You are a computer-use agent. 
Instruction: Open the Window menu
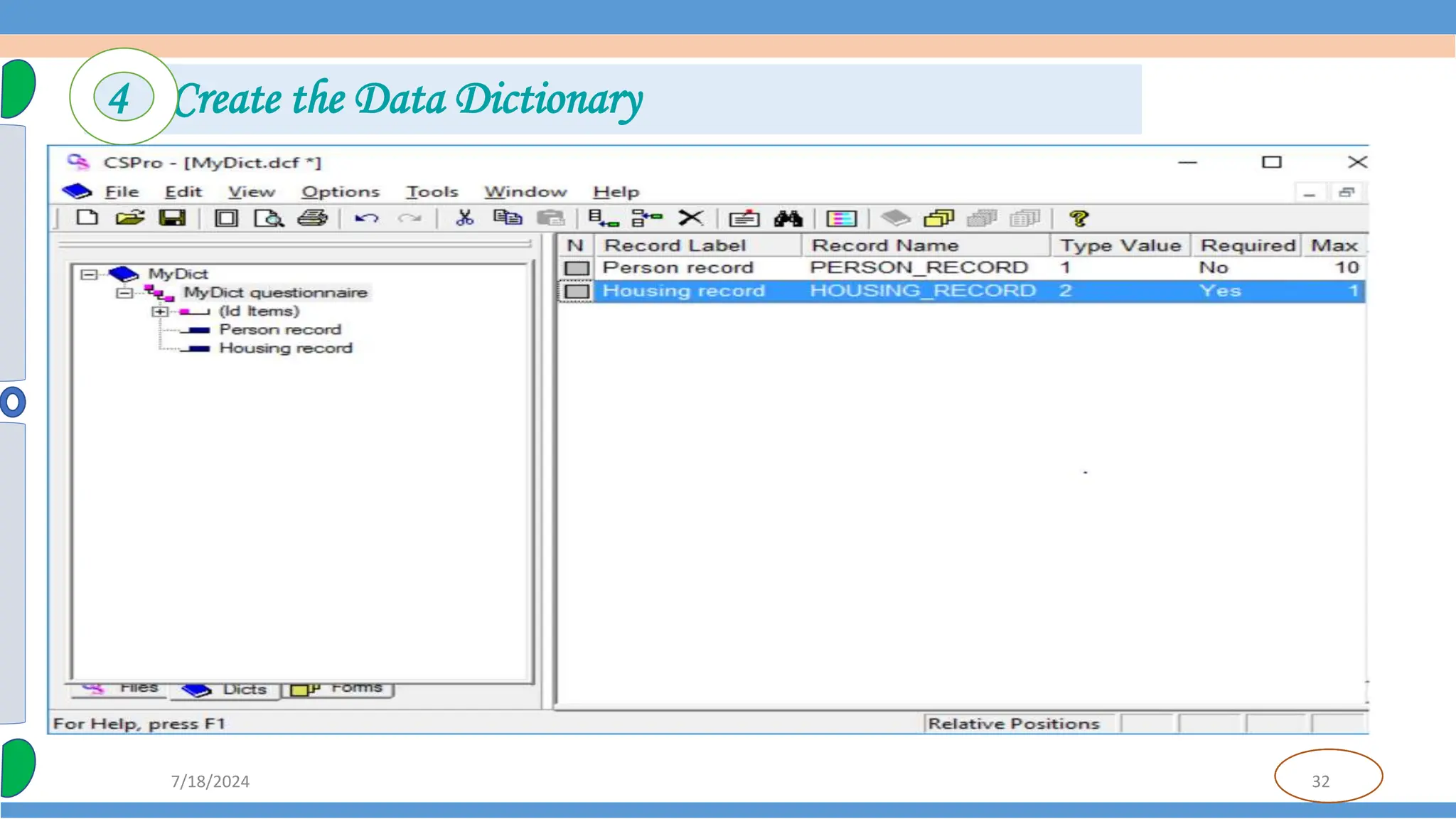525,192
